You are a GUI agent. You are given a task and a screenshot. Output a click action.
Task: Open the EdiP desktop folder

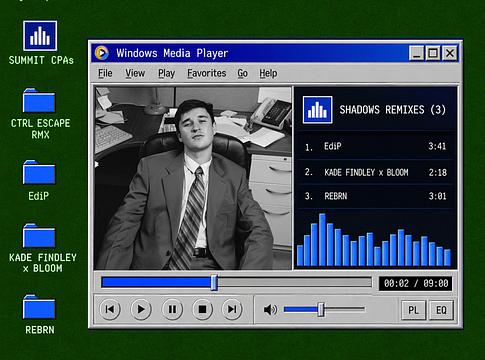click(x=39, y=172)
